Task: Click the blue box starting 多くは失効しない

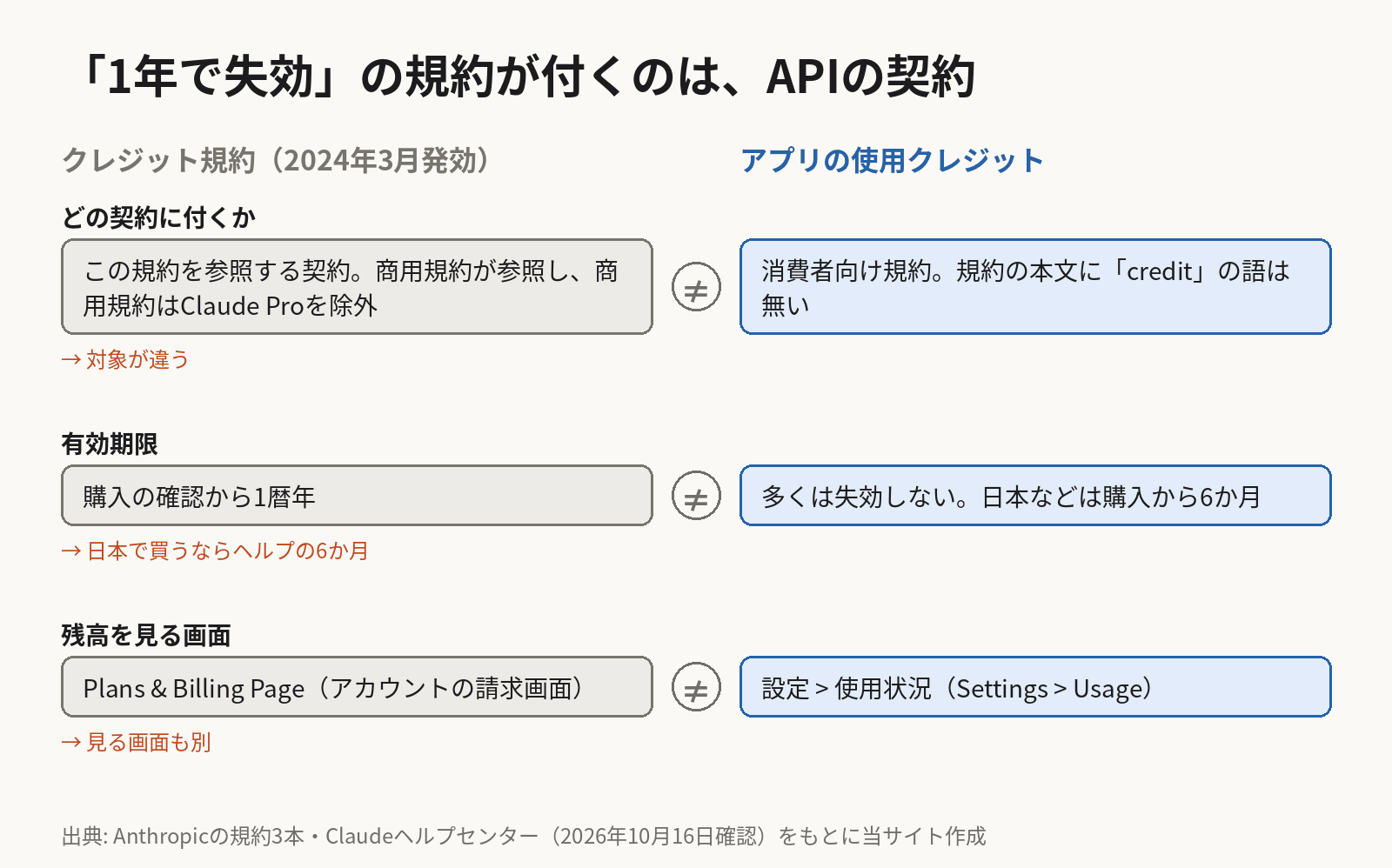Action: coord(1035,496)
